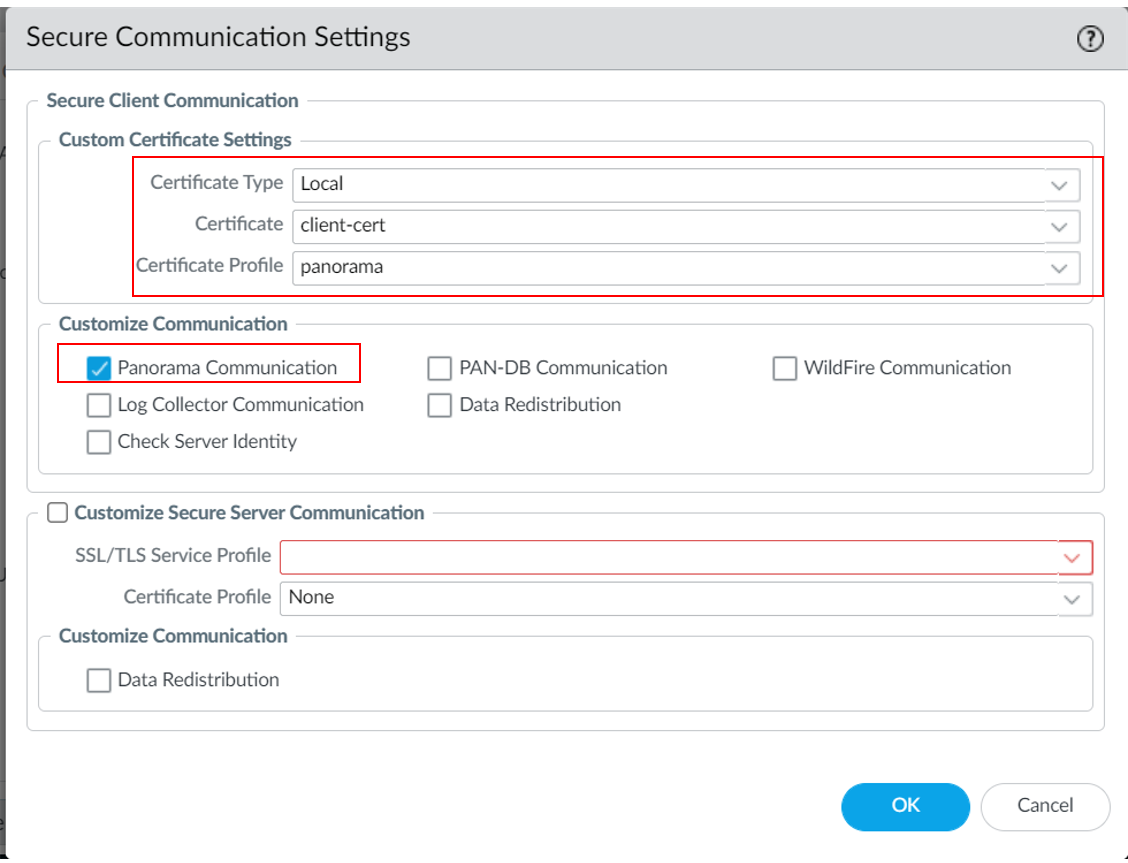Enable PAN-DB Communication checkbox
The image size is (1128, 863).
click(439, 368)
